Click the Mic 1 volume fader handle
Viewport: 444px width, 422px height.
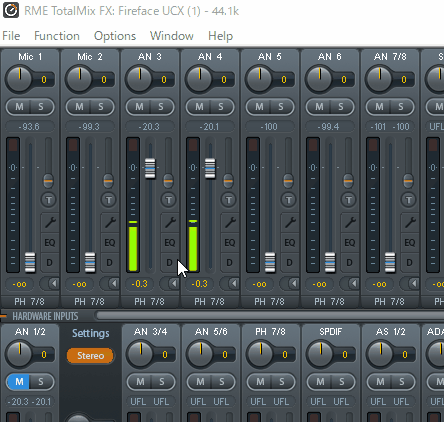click(x=30, y=262)
